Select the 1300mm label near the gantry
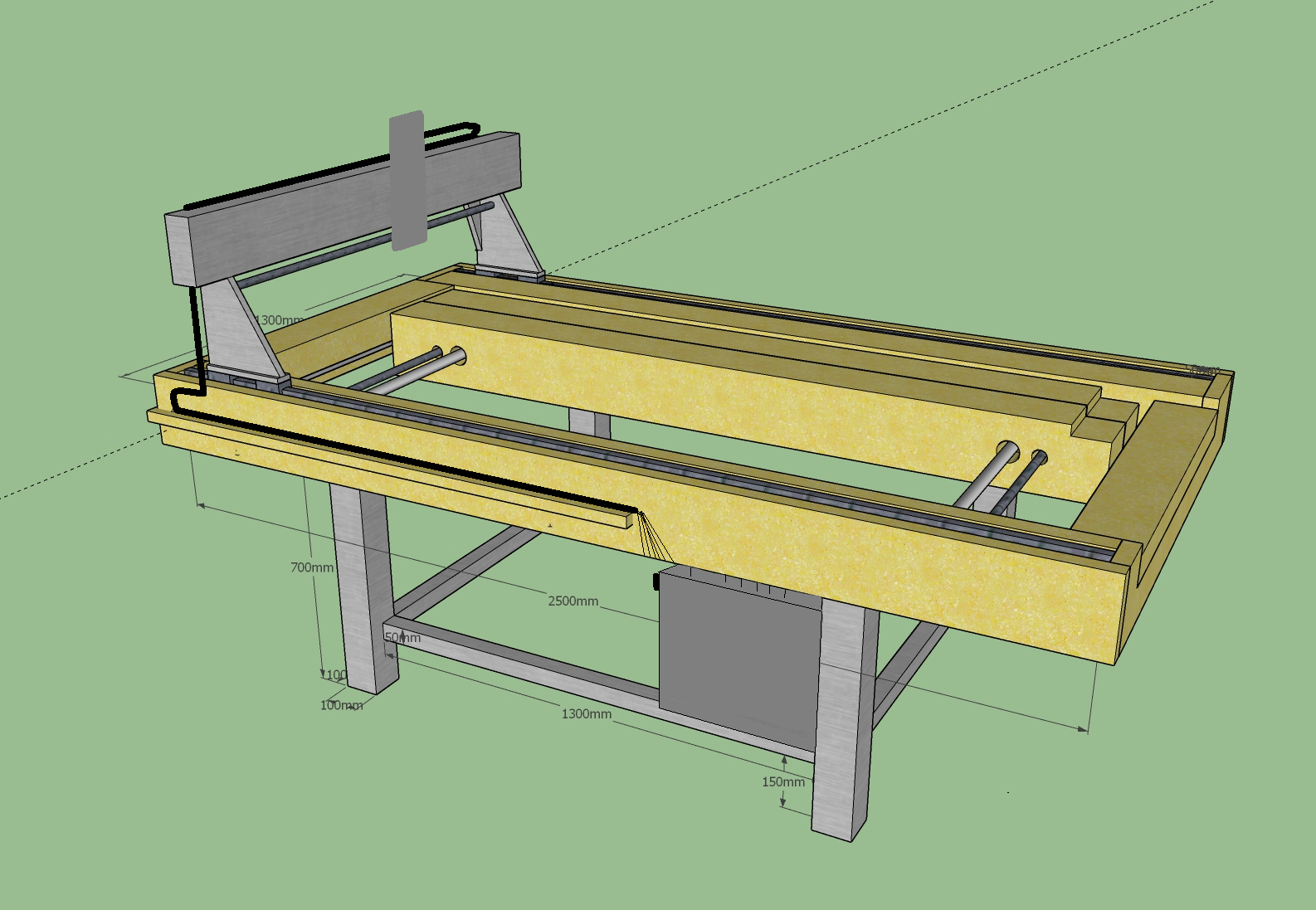This screenshot has height=910, width=1316. coord(280,320)
